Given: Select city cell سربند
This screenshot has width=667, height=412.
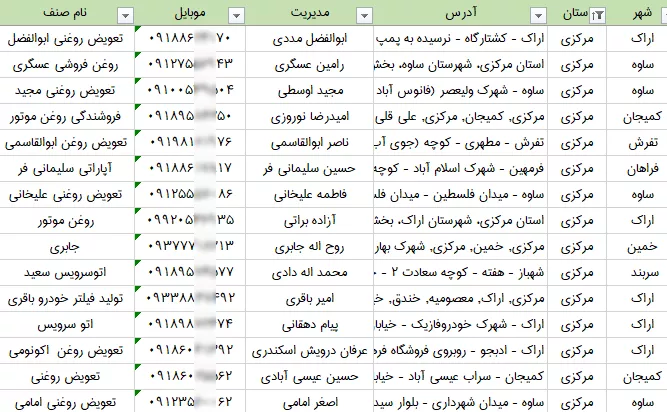Looking at the screenshot, I should click(x=637, y=273).
